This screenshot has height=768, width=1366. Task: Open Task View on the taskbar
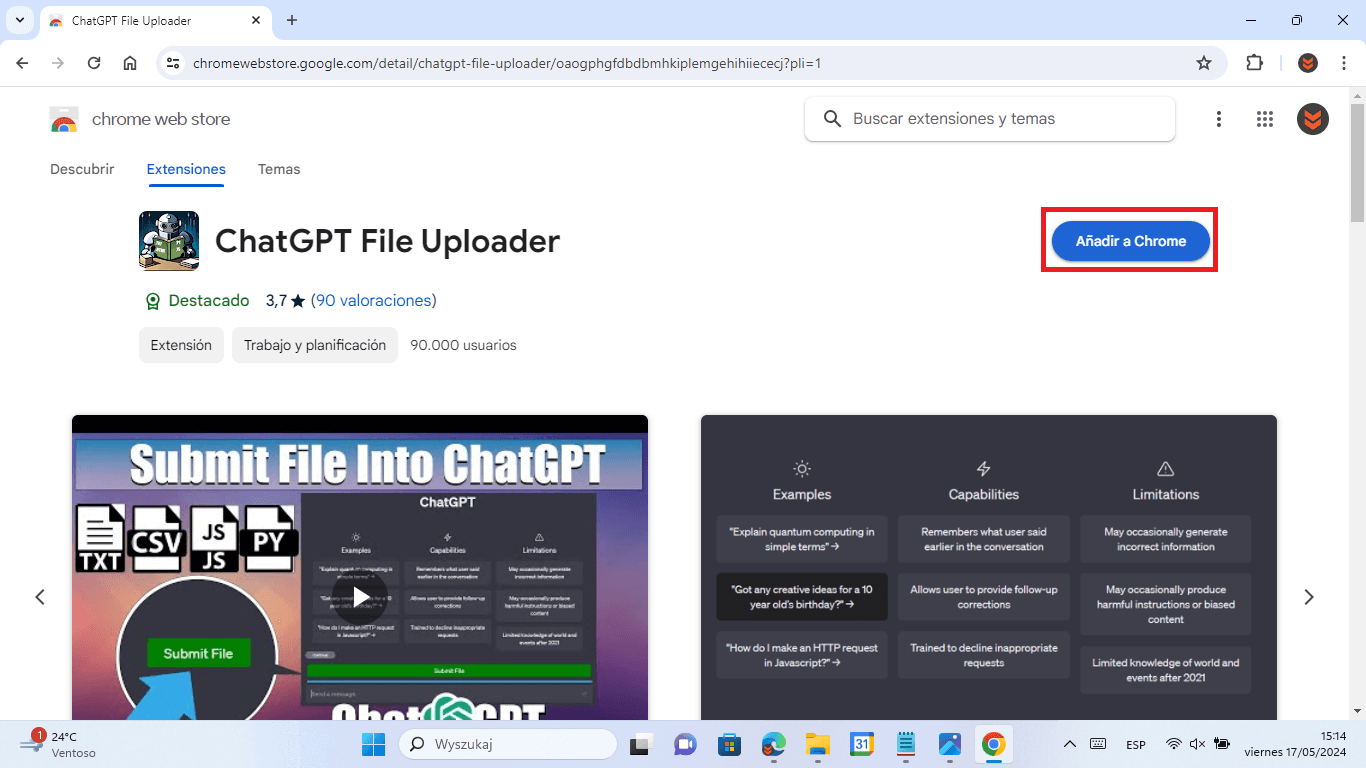[x=640, y=744]
